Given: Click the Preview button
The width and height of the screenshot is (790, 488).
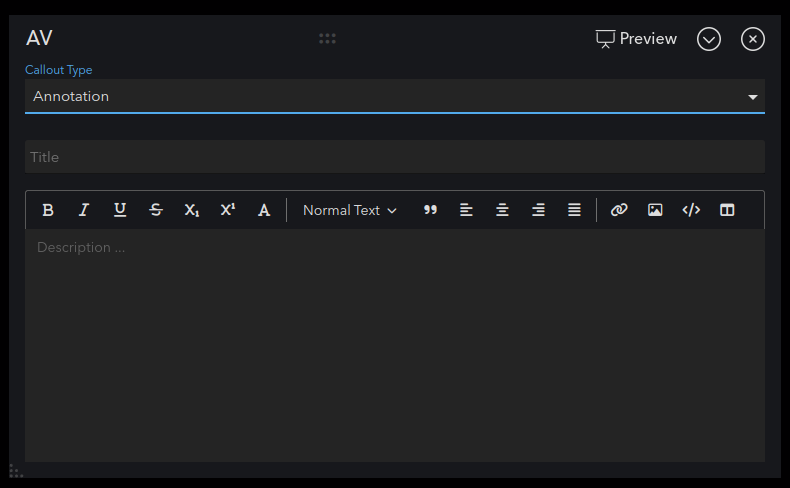Looking at the screenshot, I should tap(636, 39).
